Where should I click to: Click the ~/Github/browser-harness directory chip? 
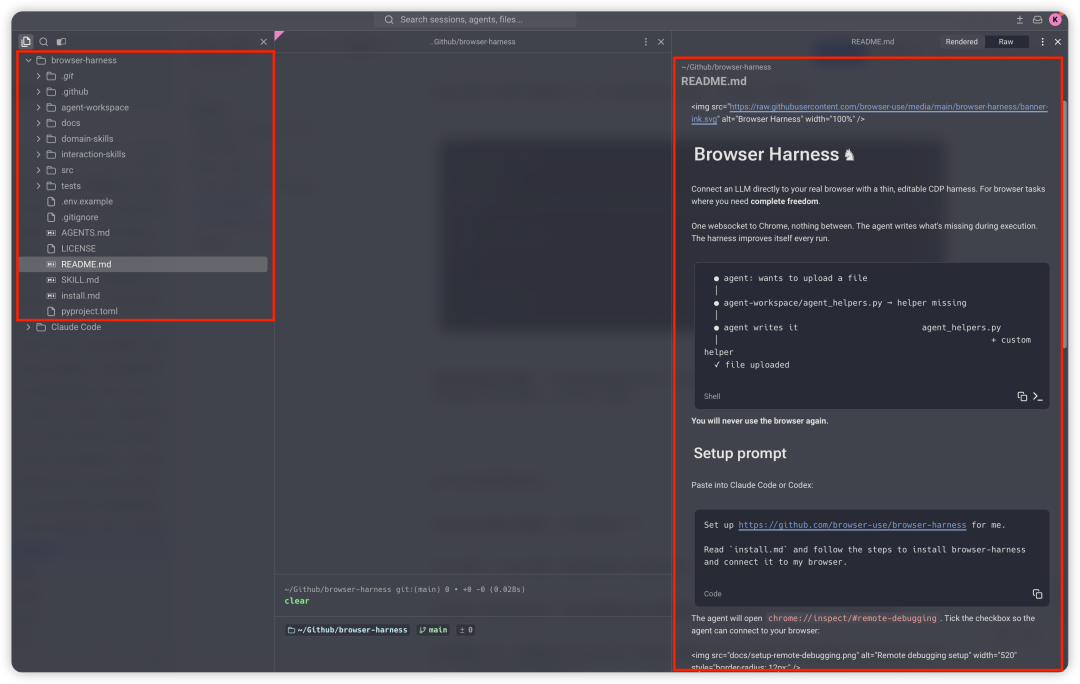[348, 630]
